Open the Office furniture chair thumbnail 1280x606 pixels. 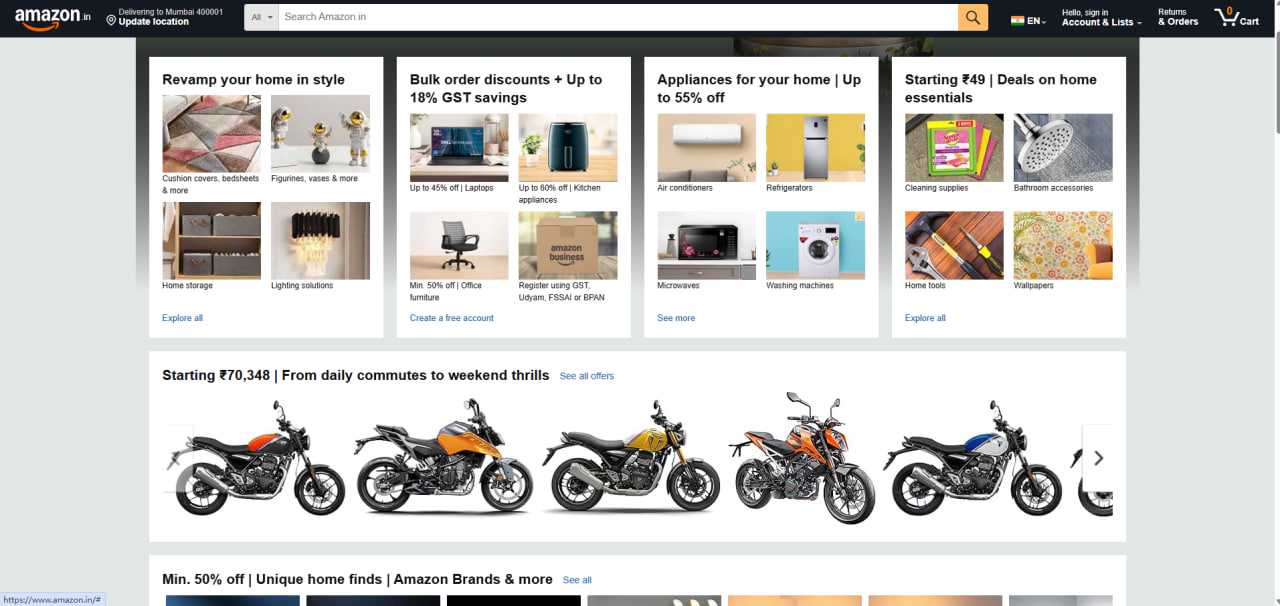[459, 245]
